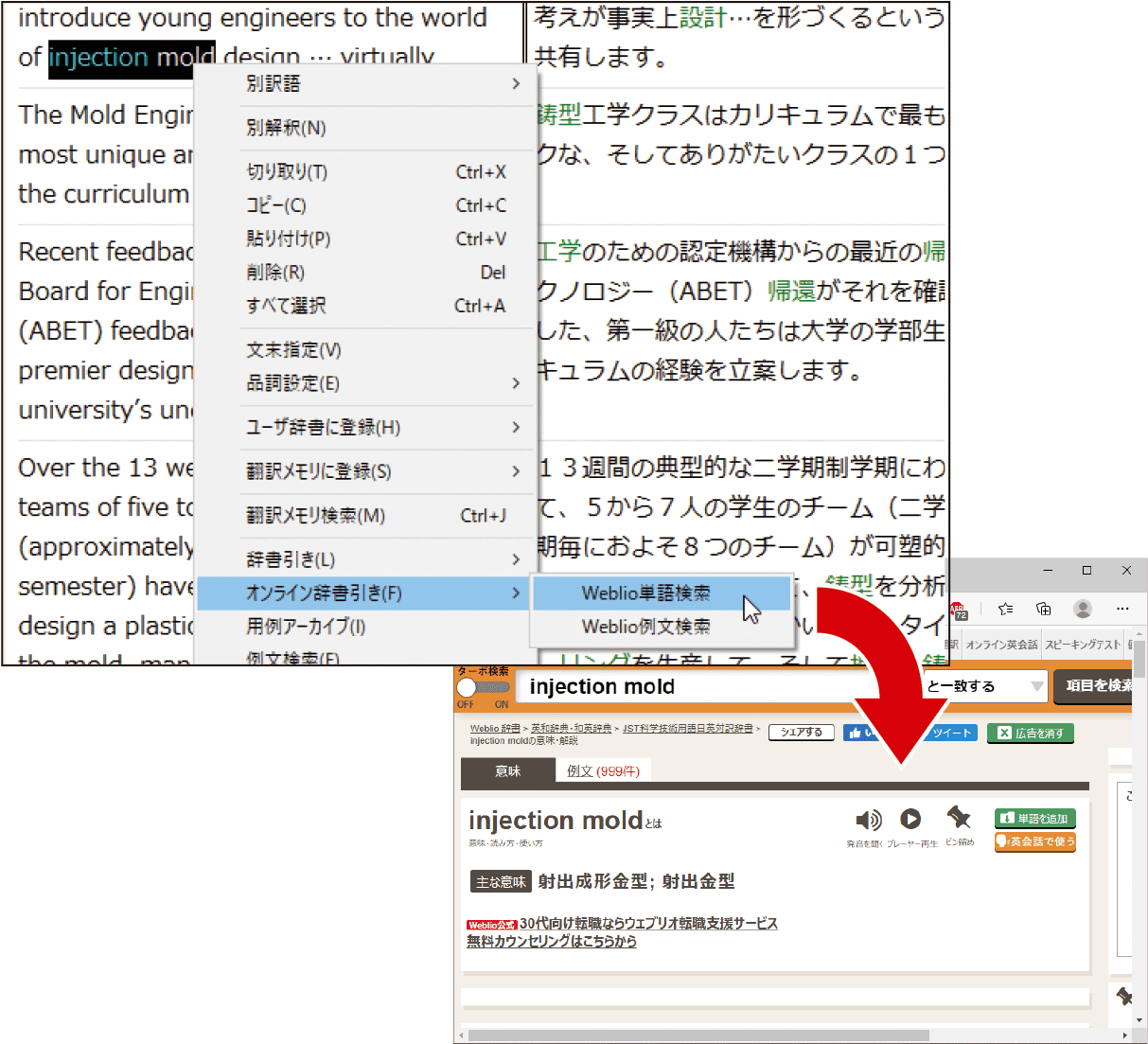Choose 翻訳メモリ検索(M) menu entry
This screenshot has height=1044, width=1148.
pyautogui.click(x=365, y=516)
